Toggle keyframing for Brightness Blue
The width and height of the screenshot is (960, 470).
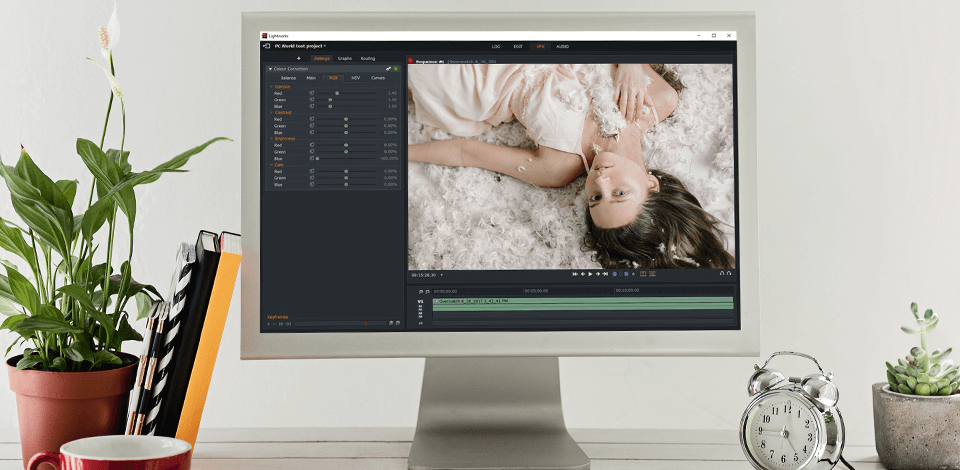click(312, 159)
